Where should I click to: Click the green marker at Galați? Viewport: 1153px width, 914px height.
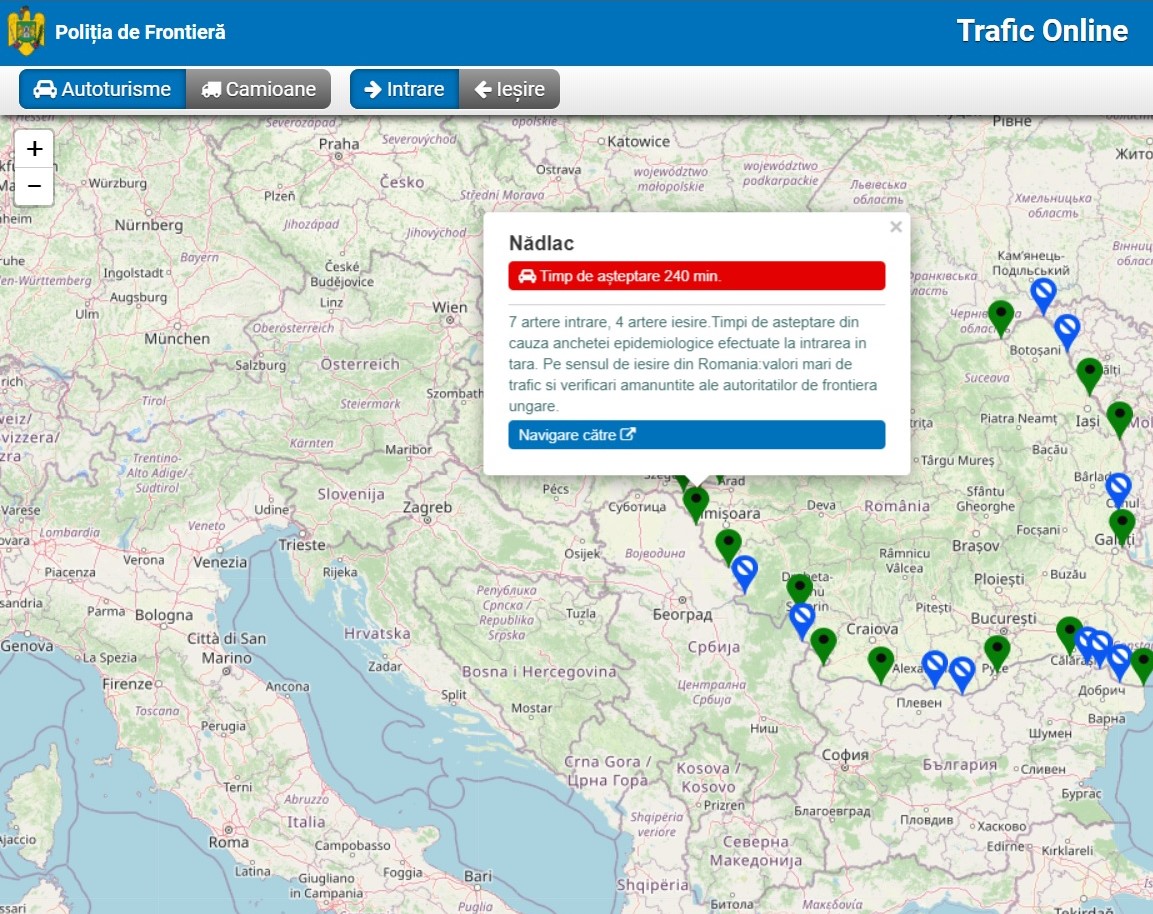click(1121, 524)
